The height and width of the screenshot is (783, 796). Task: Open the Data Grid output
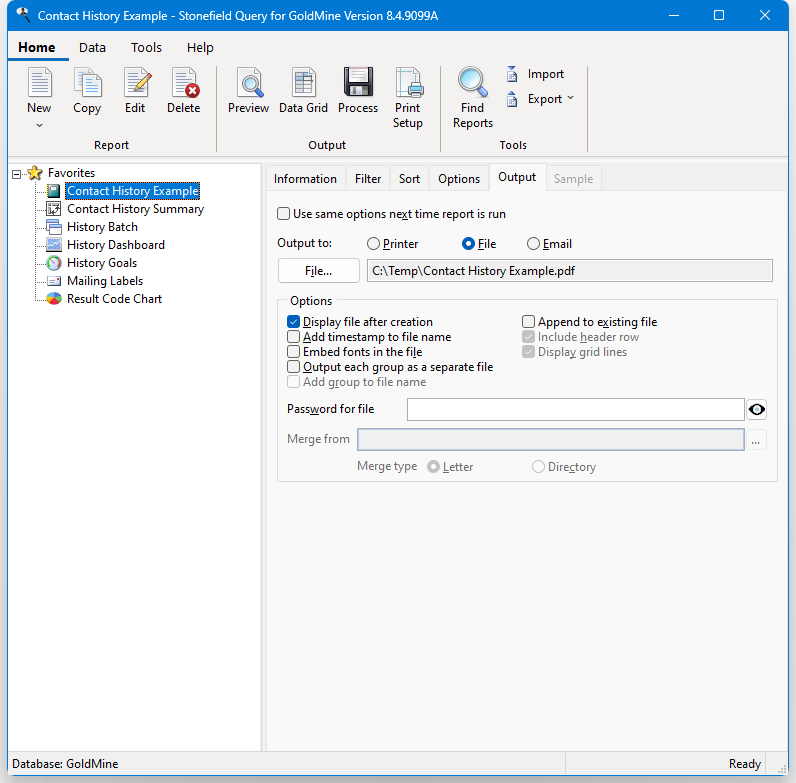[304, 82]
